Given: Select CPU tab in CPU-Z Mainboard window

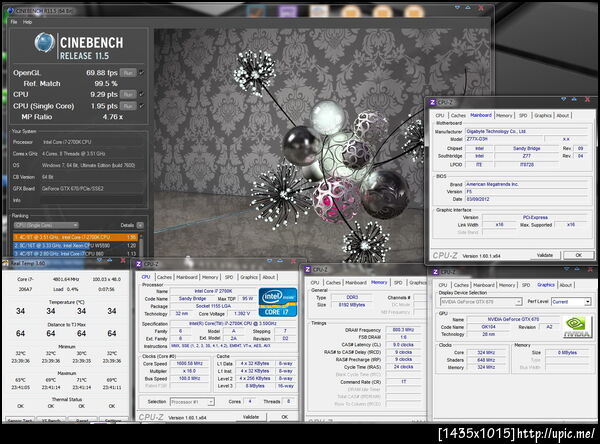Looking at the screenshot, I should (x=440, y=115).
